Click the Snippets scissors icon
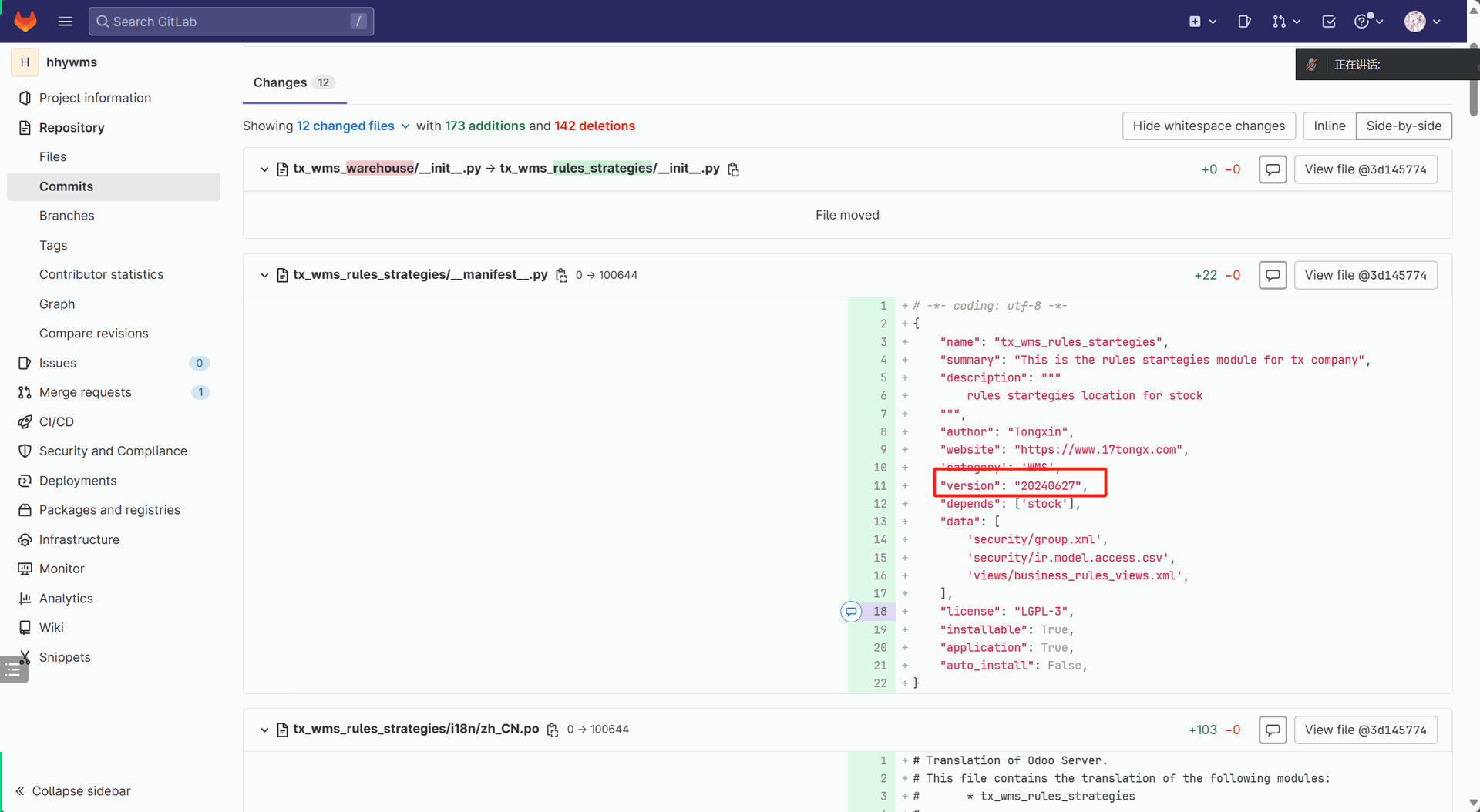The image size is (1480, 812). point(25,657)
